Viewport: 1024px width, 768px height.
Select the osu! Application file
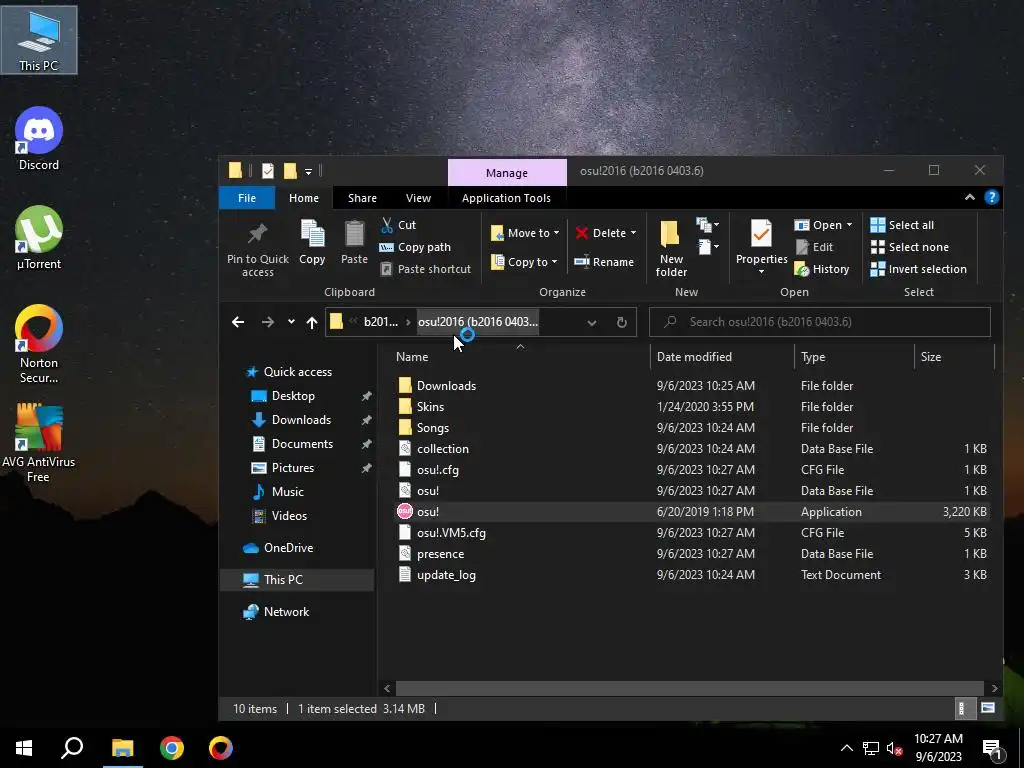click(x=692, y=512)
